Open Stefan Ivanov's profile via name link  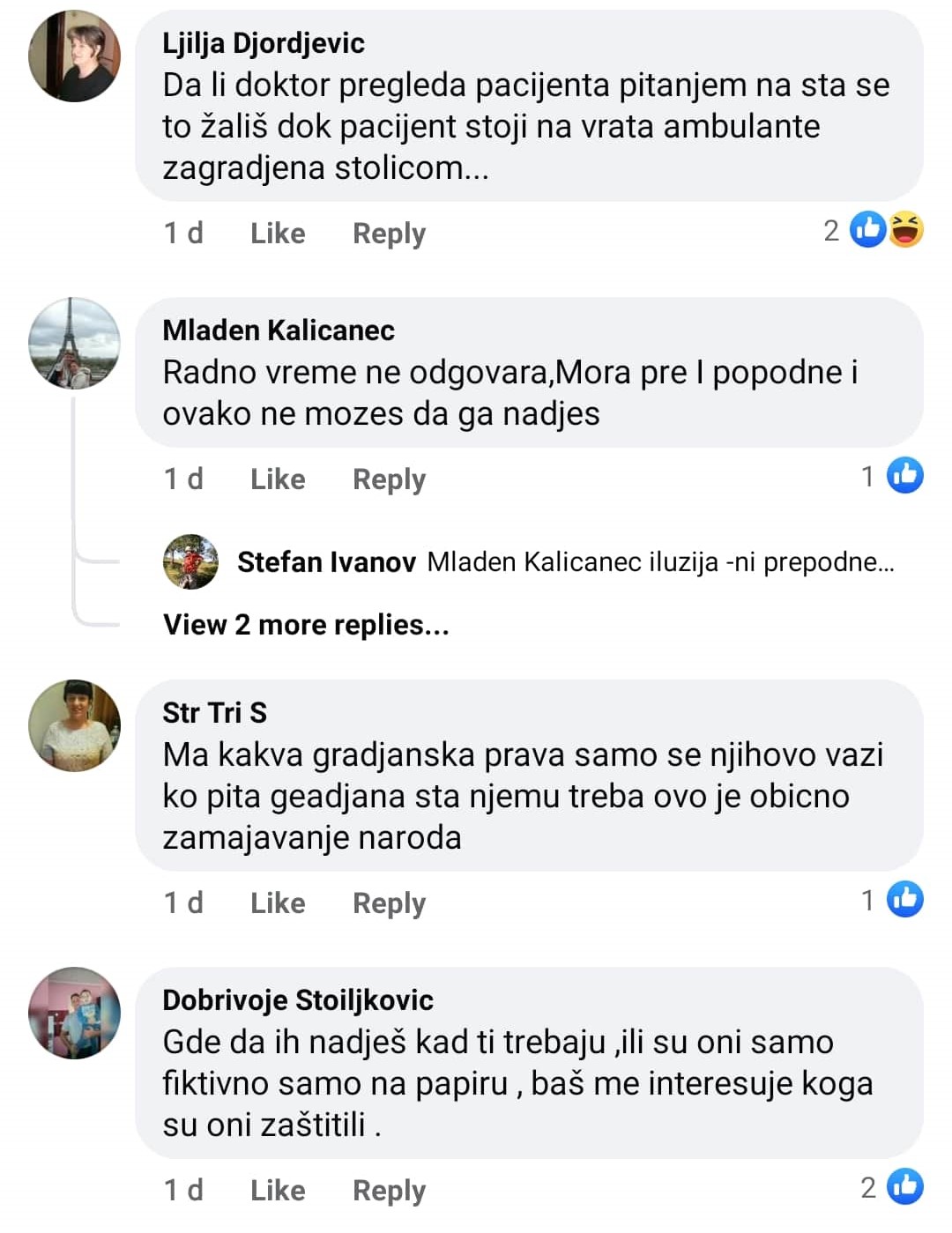point(326,562)
